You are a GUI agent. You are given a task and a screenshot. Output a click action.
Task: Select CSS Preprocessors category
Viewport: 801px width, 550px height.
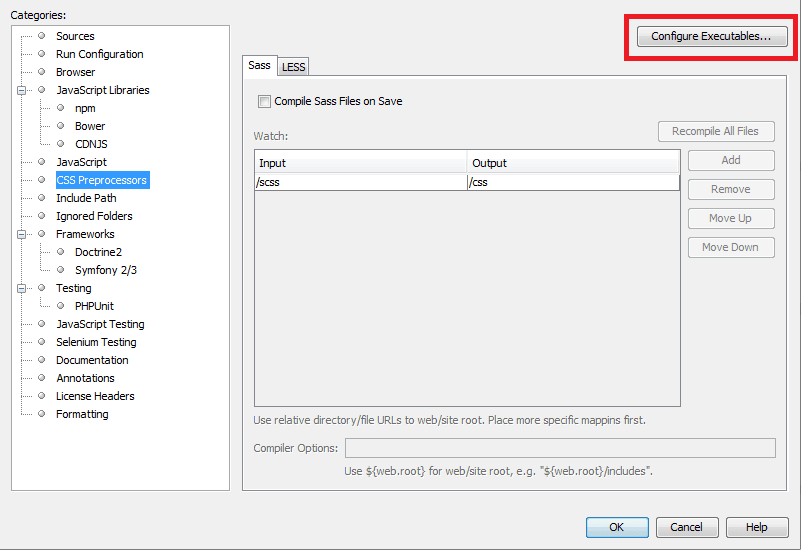click(x=102, y=180)
